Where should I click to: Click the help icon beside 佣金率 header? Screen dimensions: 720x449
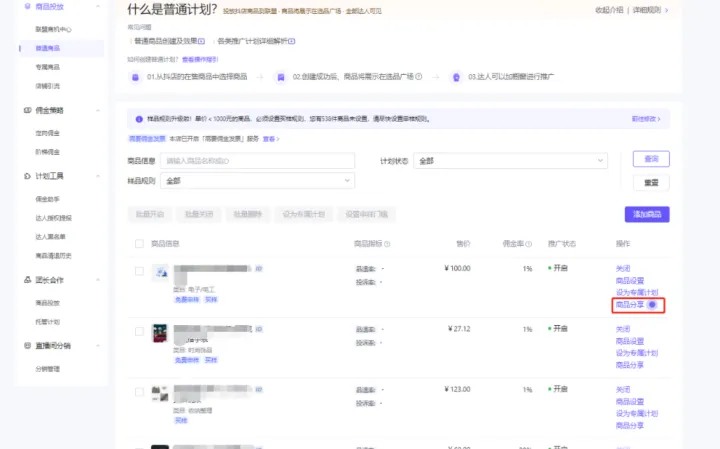tap(529, 244)
